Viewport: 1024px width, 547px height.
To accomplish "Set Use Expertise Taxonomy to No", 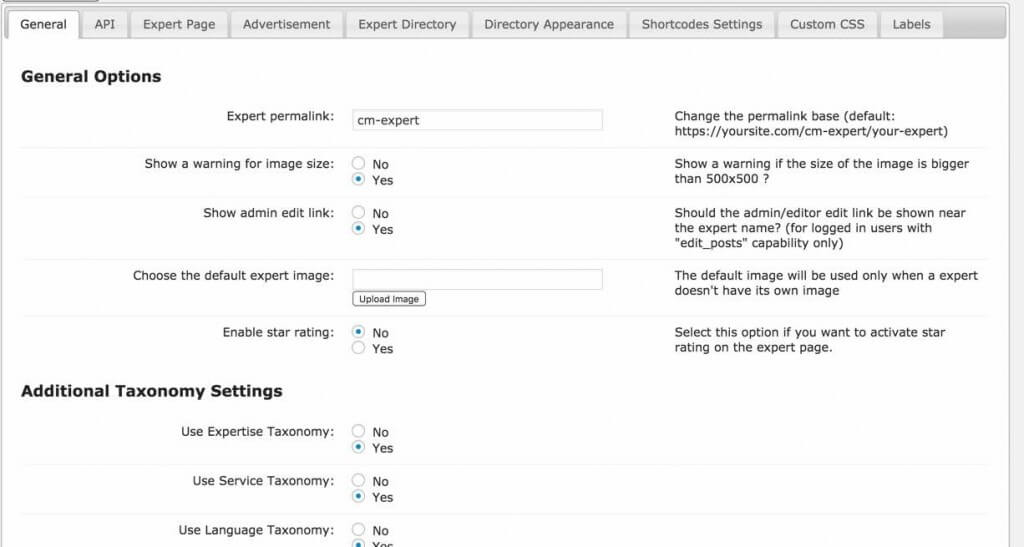I will 358,432.
